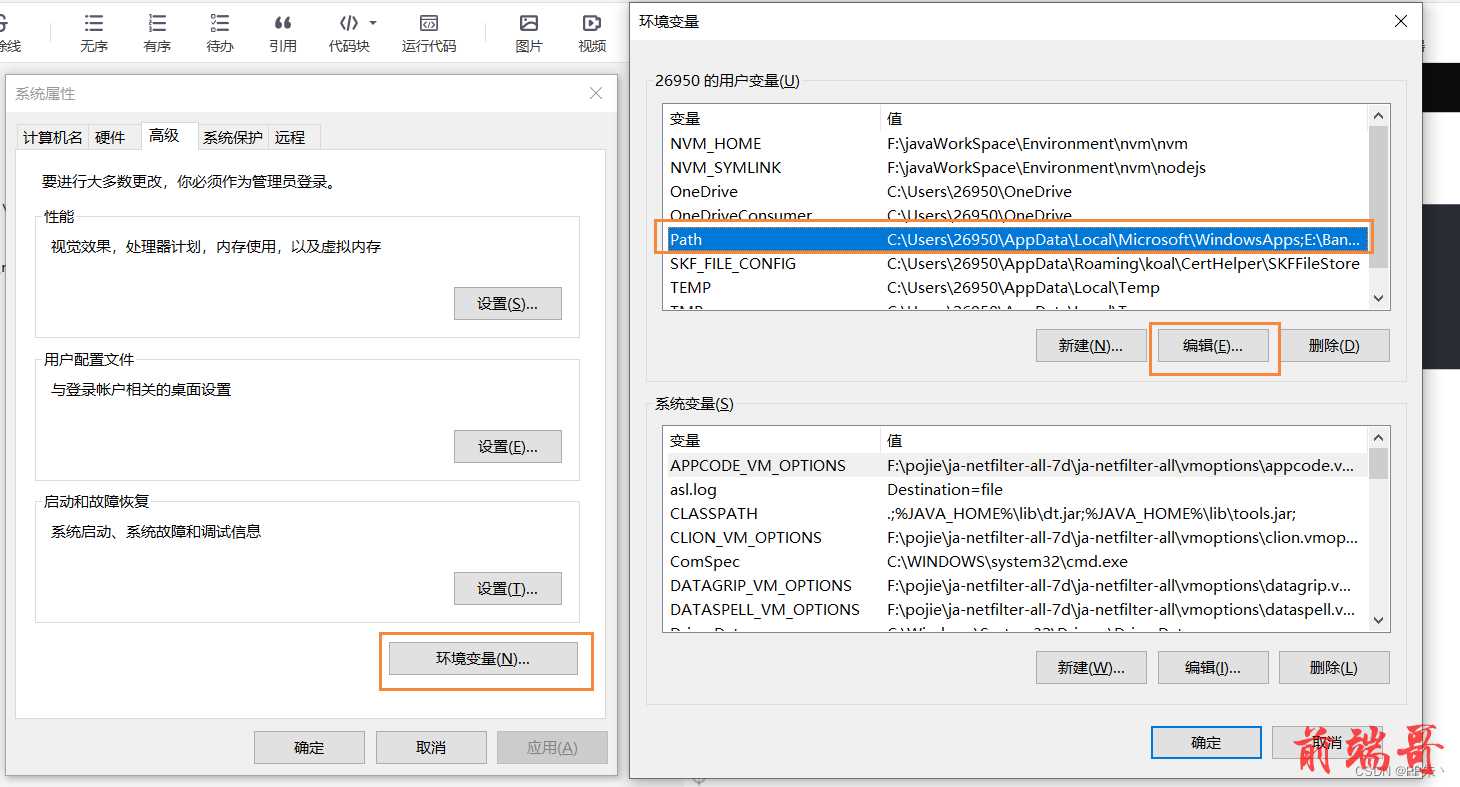
Task: Open startup and recovery 设置(T)...
Action: (508, 588)
